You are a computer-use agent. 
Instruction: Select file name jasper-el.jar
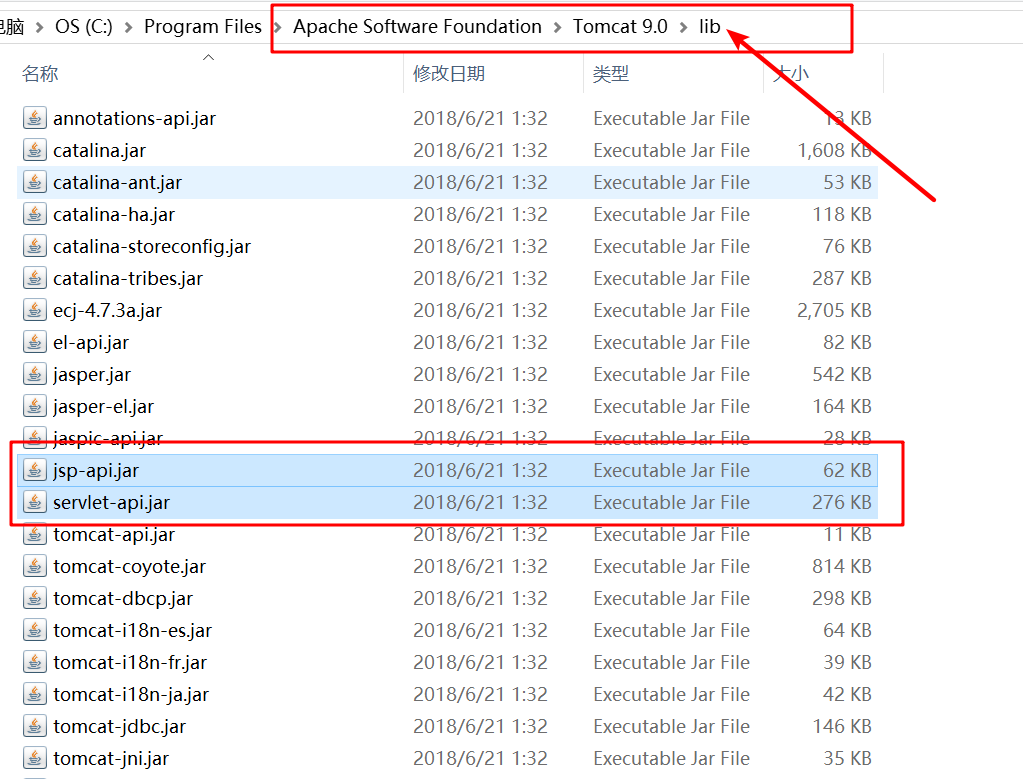click(103, 406)
